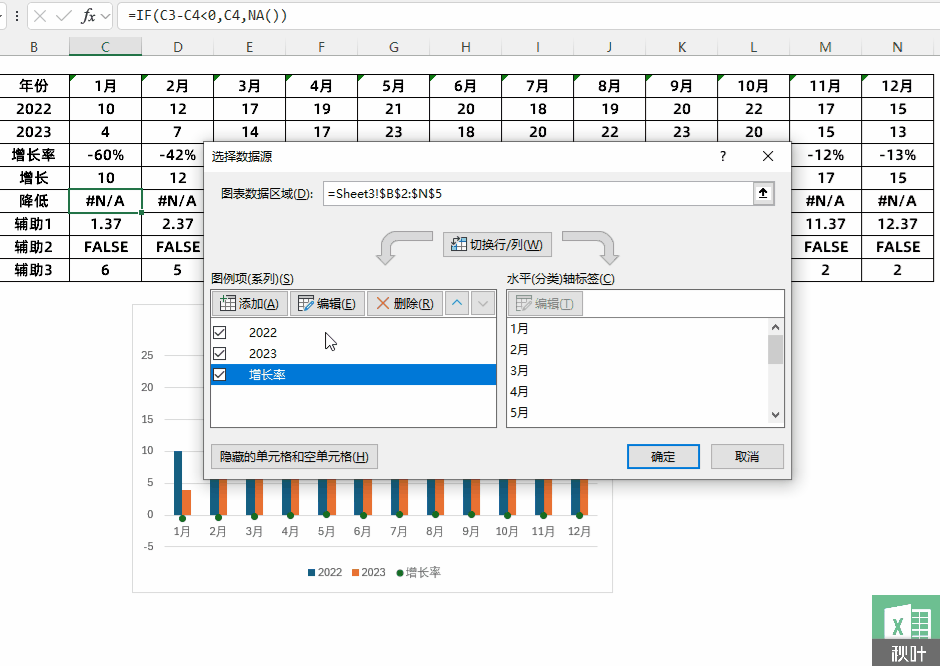The image size is (940, 666).
Task: Uncheck the 2022 series checkbox
Action: [220, 333]
